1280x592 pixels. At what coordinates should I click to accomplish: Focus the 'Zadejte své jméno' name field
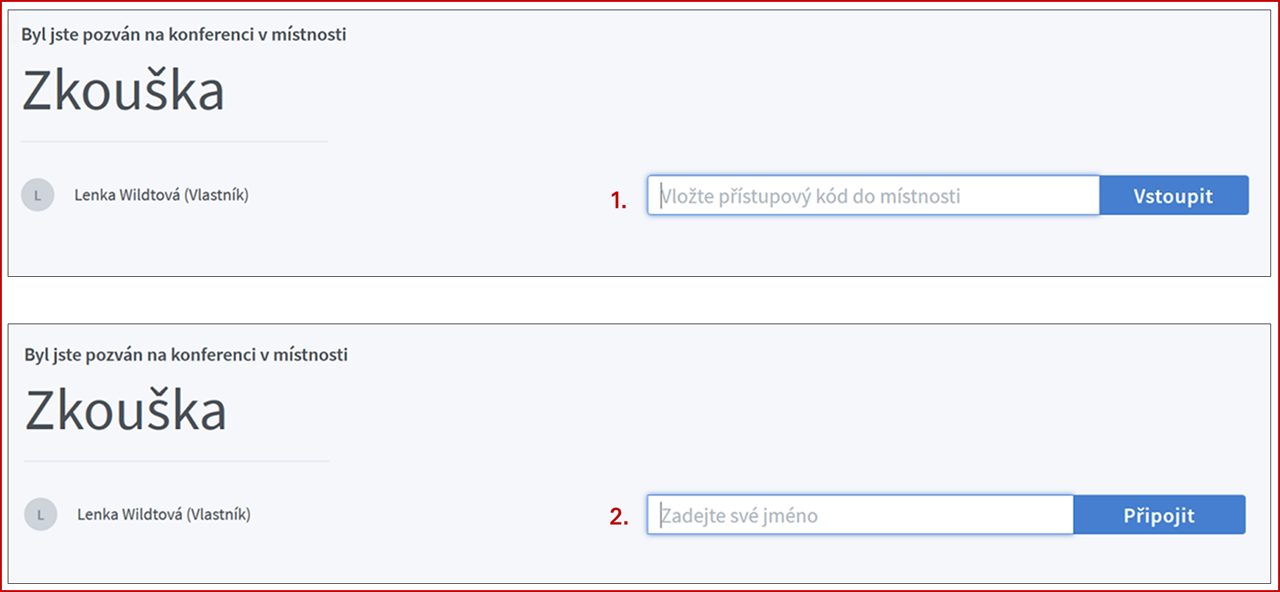(860, 516)
